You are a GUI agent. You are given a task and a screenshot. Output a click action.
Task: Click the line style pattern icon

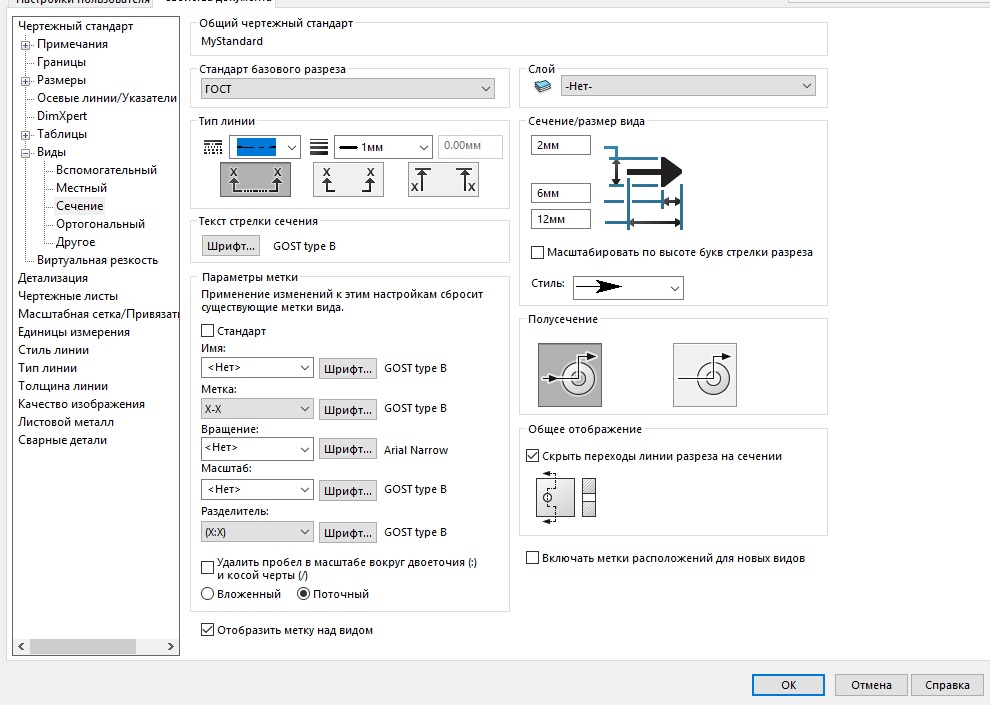(211, 147)
